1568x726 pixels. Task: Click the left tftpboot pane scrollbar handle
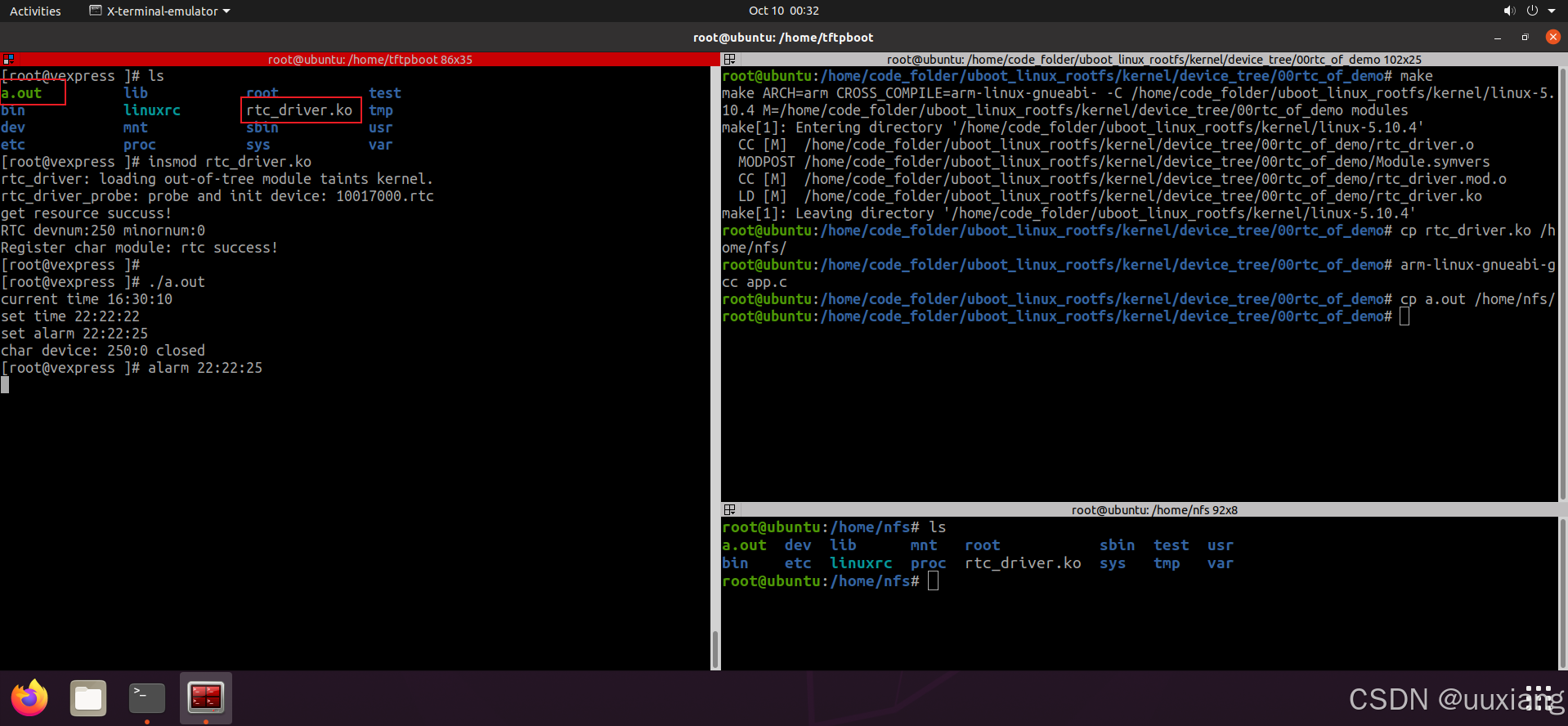click(715, 649)
